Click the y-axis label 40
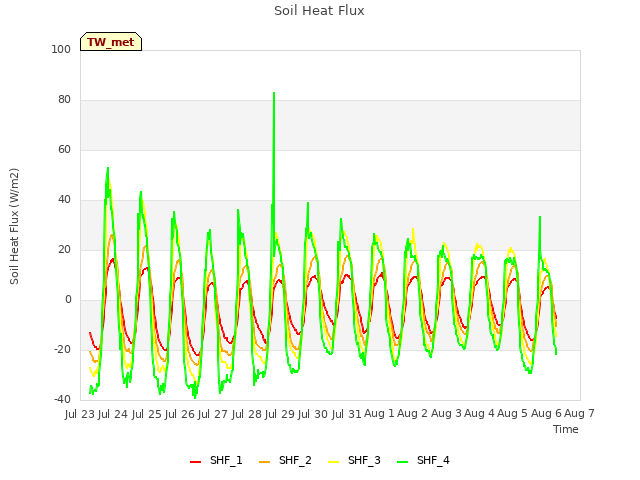640x480 pixels. 64,200
